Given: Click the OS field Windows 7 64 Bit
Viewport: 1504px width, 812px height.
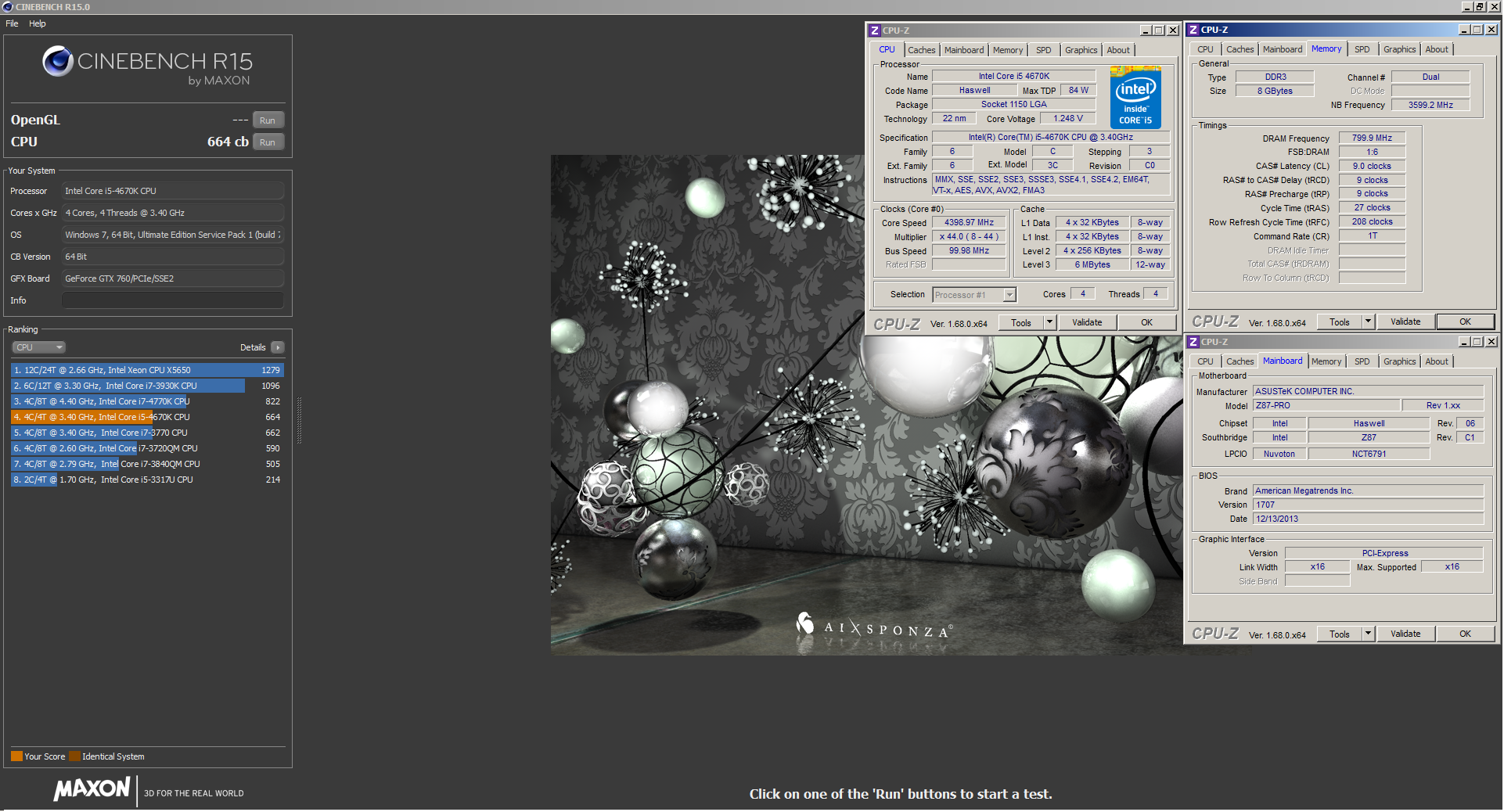Looking at the screenshot, I should point(173,235).
